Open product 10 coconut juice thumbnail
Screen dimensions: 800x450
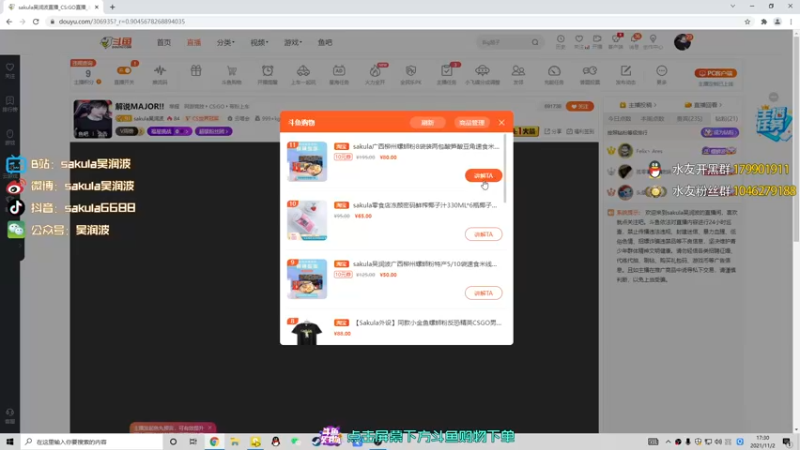tap(307, 220)
